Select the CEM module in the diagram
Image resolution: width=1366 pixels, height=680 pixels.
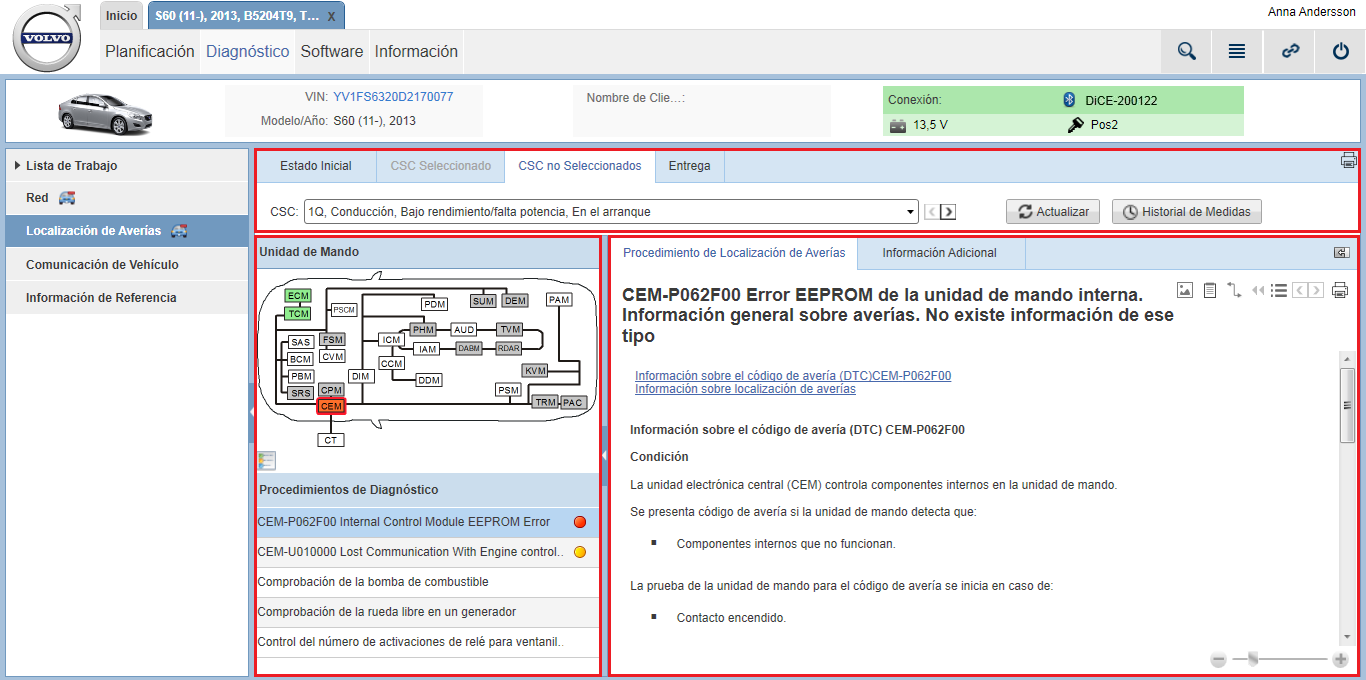click(331, 406)
